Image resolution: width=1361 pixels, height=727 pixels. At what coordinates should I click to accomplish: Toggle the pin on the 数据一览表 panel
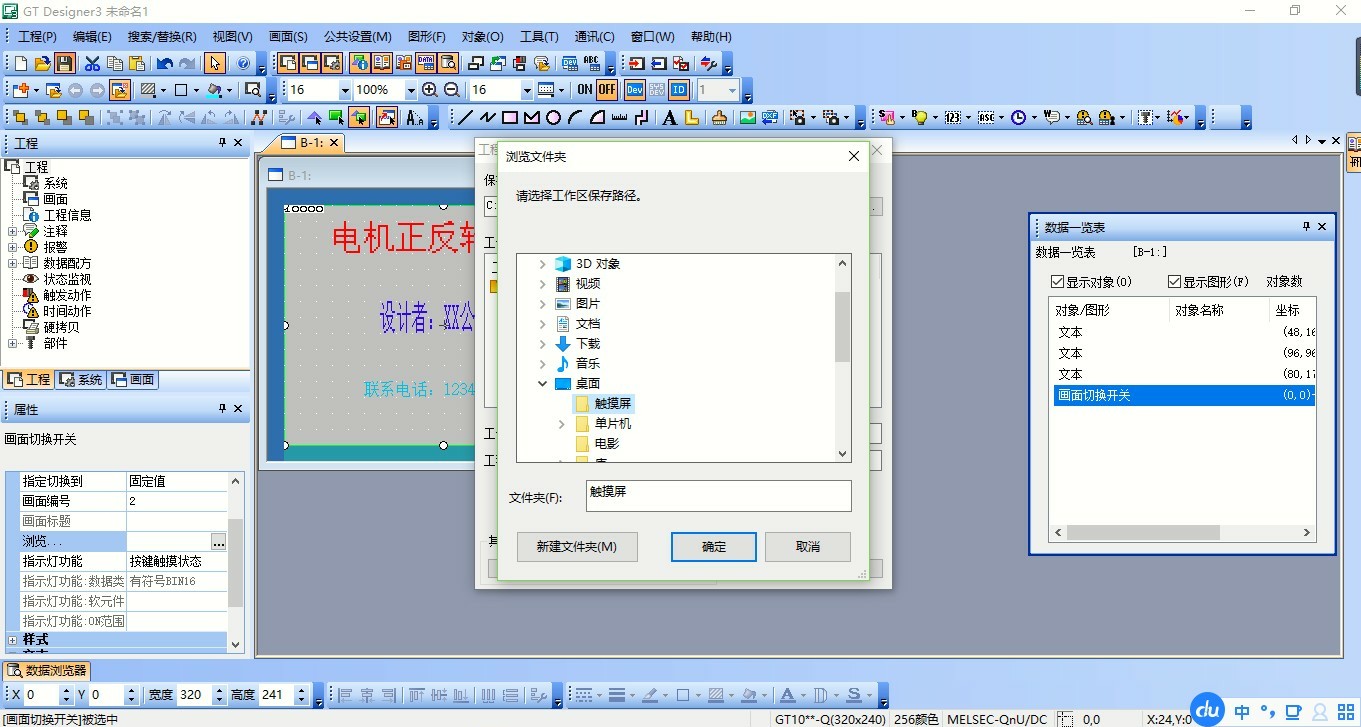(x=1306, y=227)
